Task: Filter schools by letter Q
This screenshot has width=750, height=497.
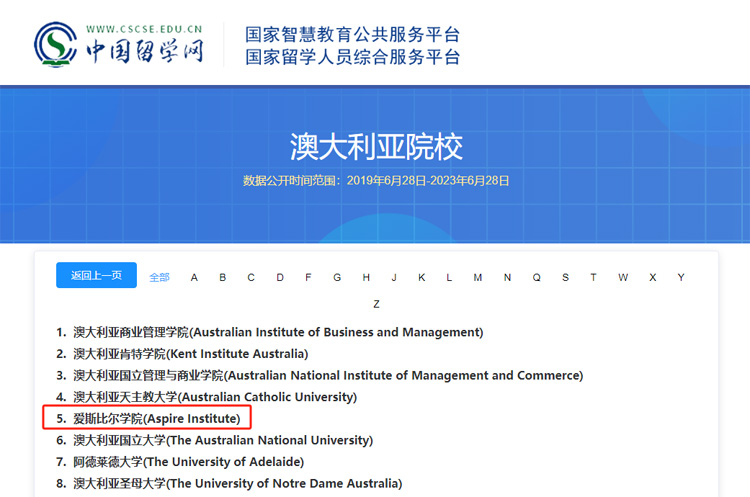Action: [x=537, y=277]
